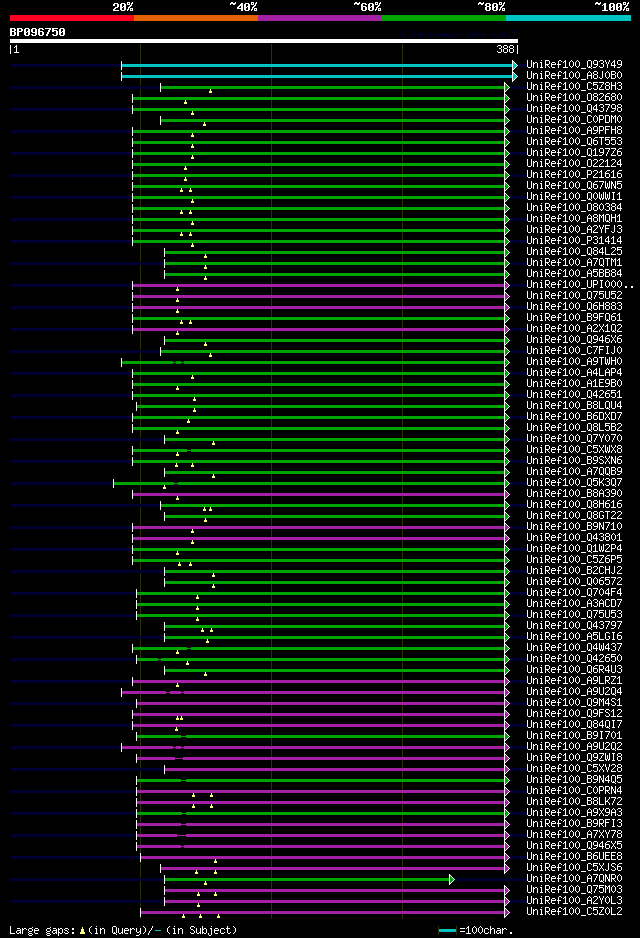This screenshot has width=640, height=938.
Task: Open hit UniRef100_Q7Y070
Action: 574,438
